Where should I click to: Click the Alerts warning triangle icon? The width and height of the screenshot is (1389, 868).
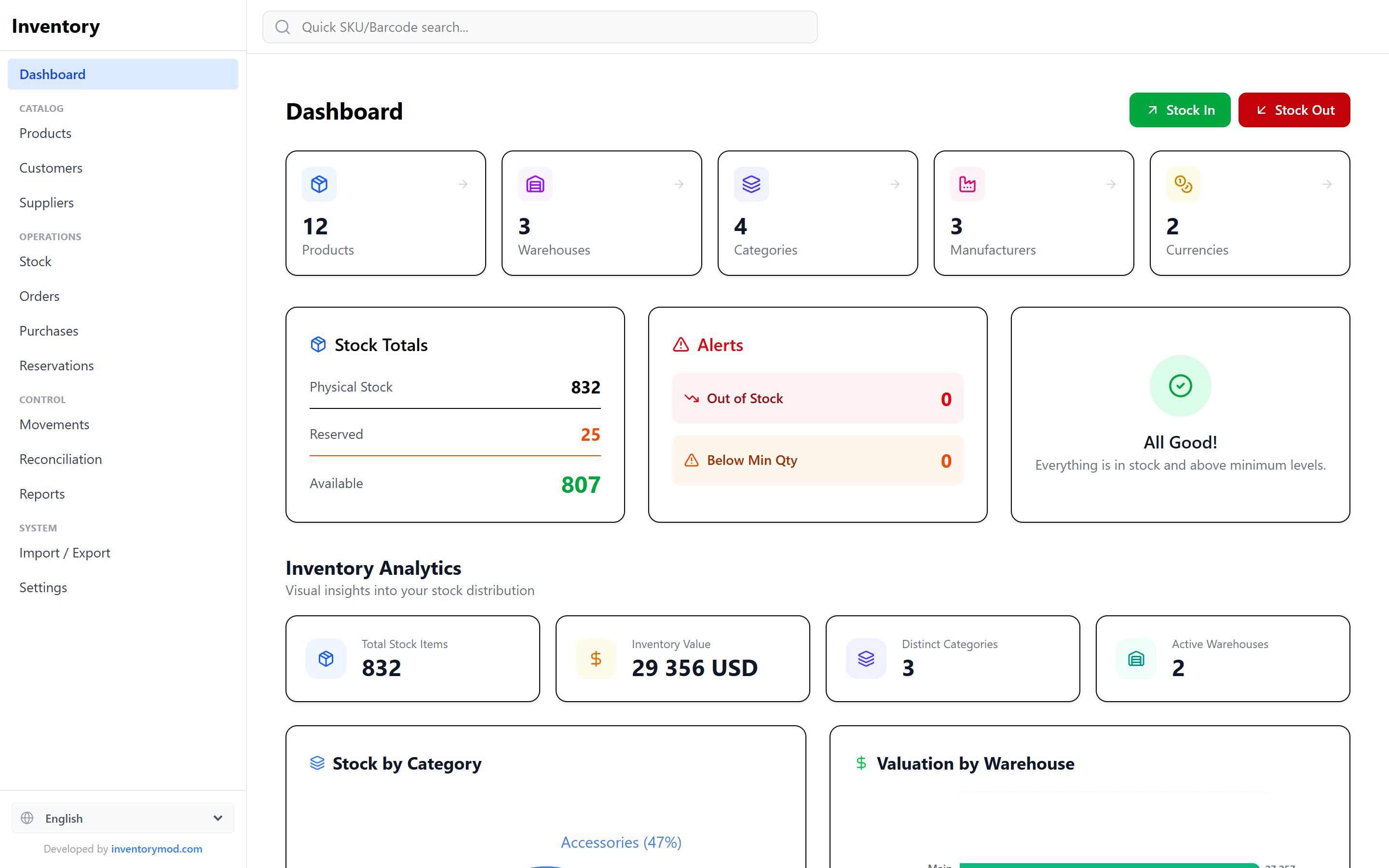coord(681,344)
